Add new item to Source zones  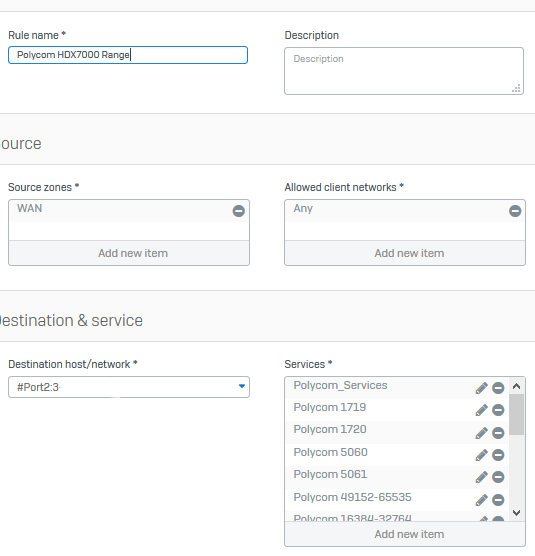pyautogui.click(x=129, y=253)
